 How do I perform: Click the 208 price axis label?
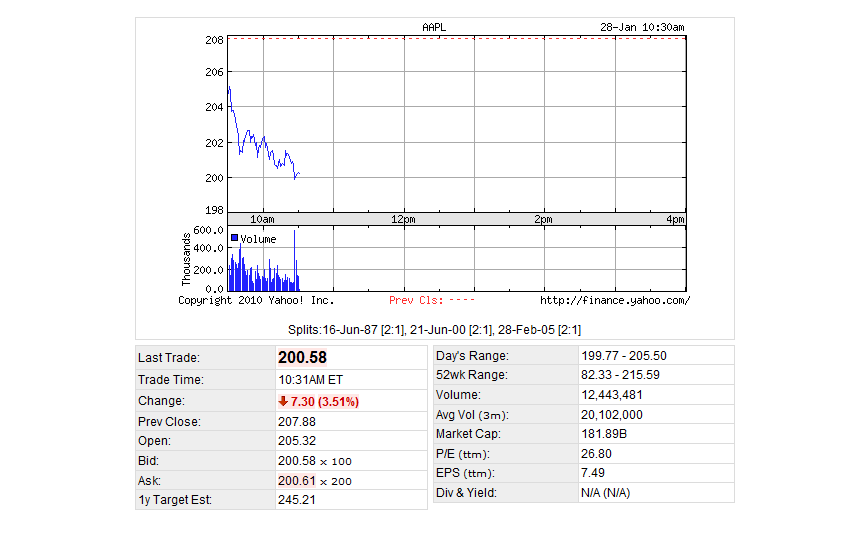tap(214, 40)
